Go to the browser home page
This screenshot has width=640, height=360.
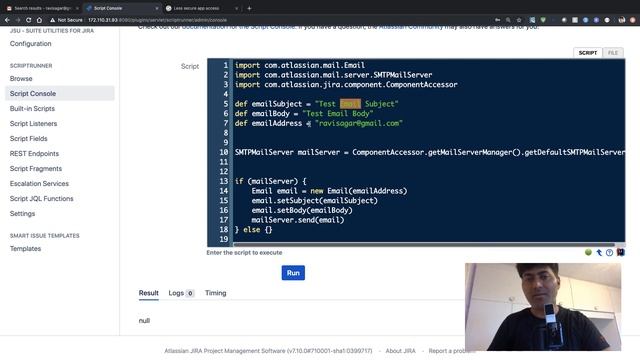point(39,20)
